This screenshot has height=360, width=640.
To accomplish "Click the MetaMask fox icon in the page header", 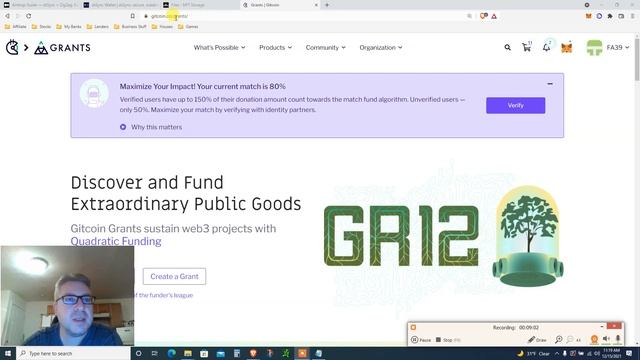I will [567, 48].
